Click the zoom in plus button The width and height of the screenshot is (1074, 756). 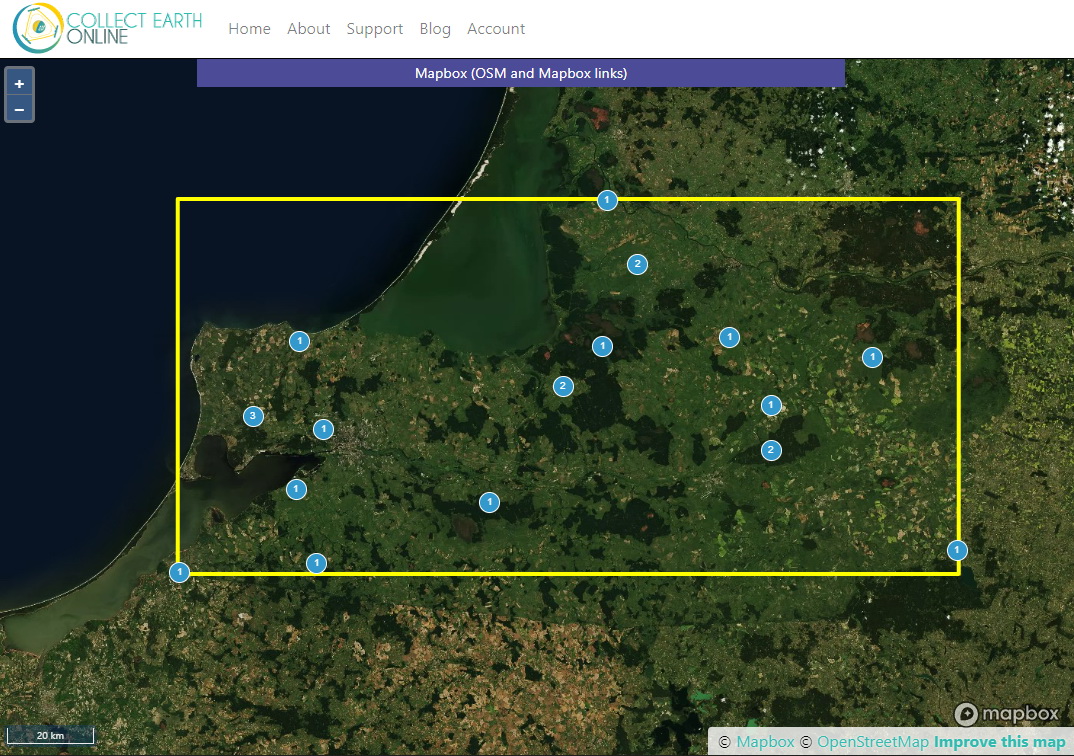point(19,84)
